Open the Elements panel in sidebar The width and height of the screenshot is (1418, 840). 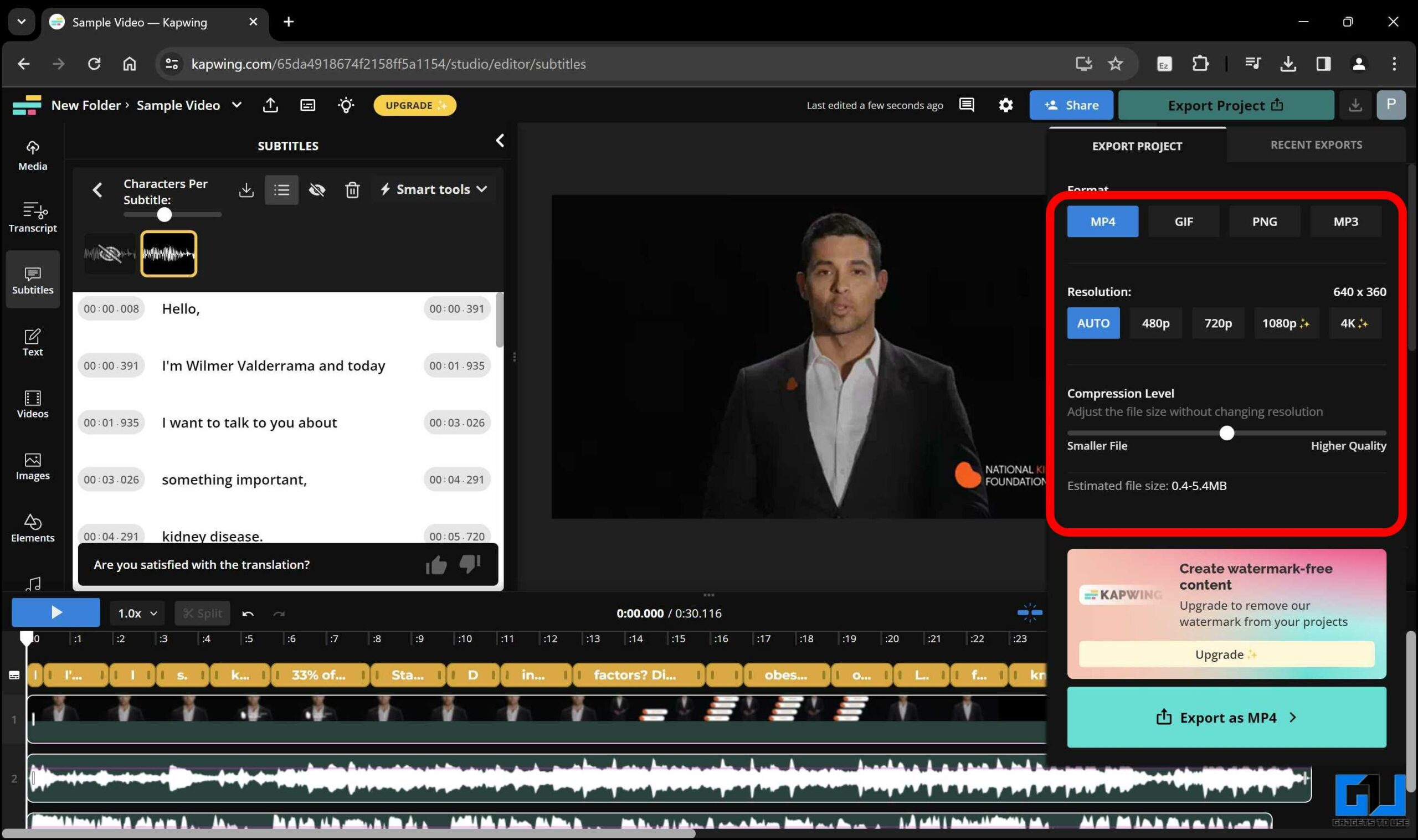click(x=32, y=527)
